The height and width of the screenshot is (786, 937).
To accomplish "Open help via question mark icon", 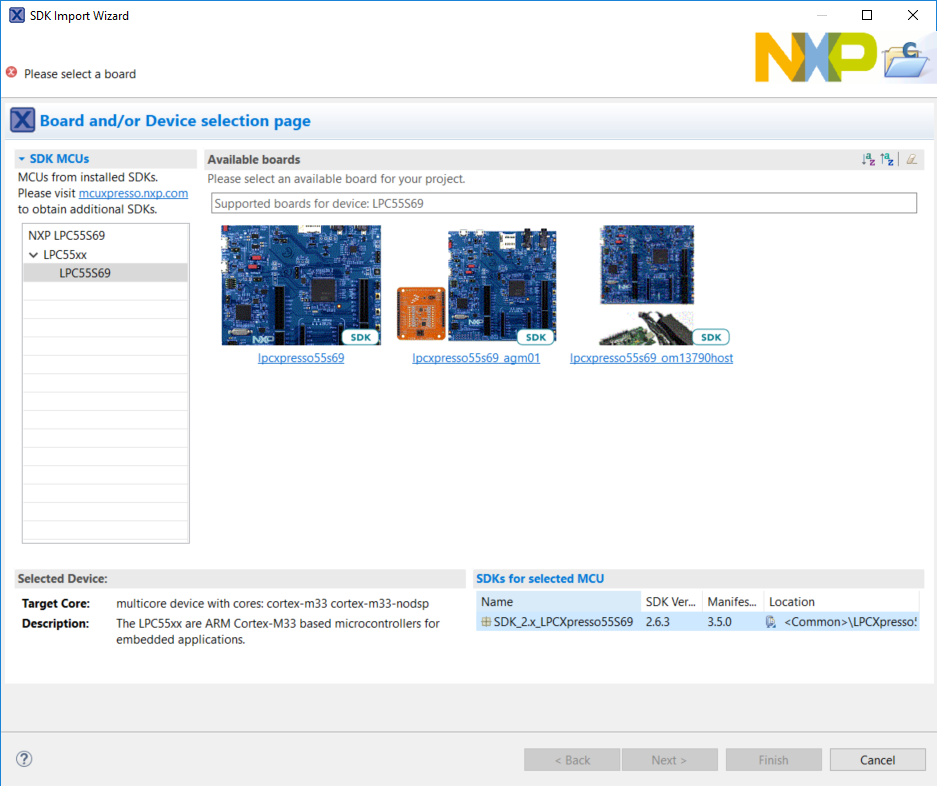I will pyautogui.click(x=24, y=759).
